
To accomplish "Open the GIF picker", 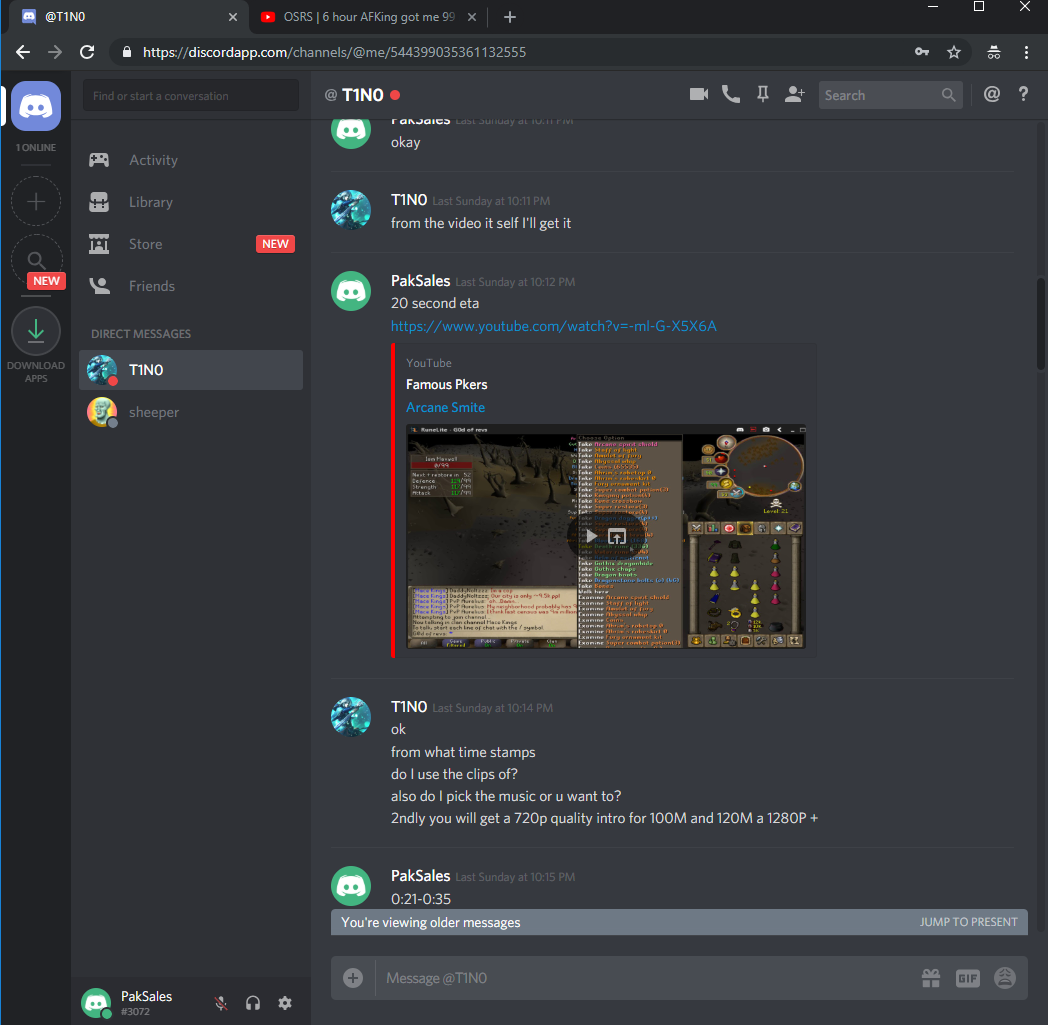I will [x=967, y=978].
